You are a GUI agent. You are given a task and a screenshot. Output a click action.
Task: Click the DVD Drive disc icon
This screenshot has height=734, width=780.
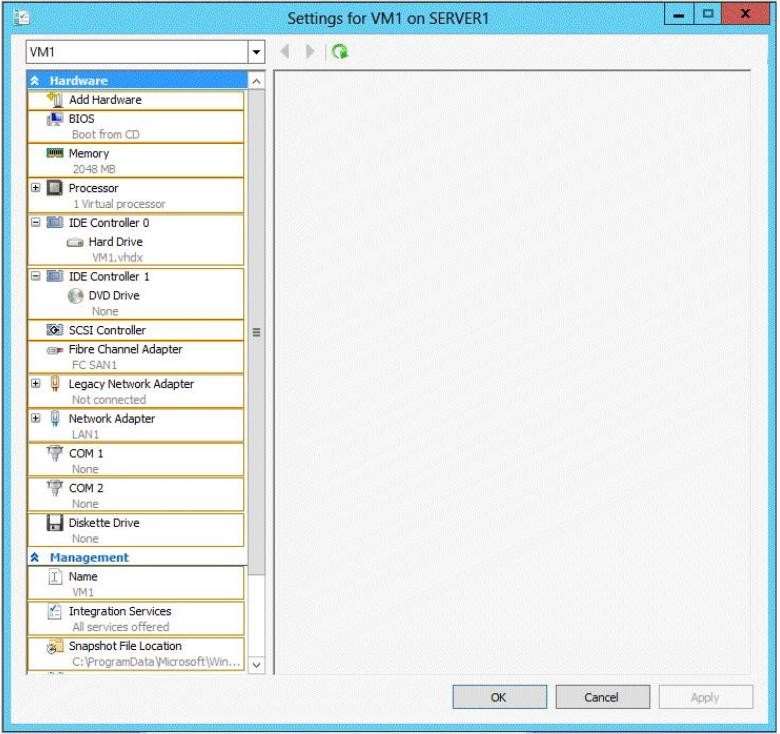[75, 296]
